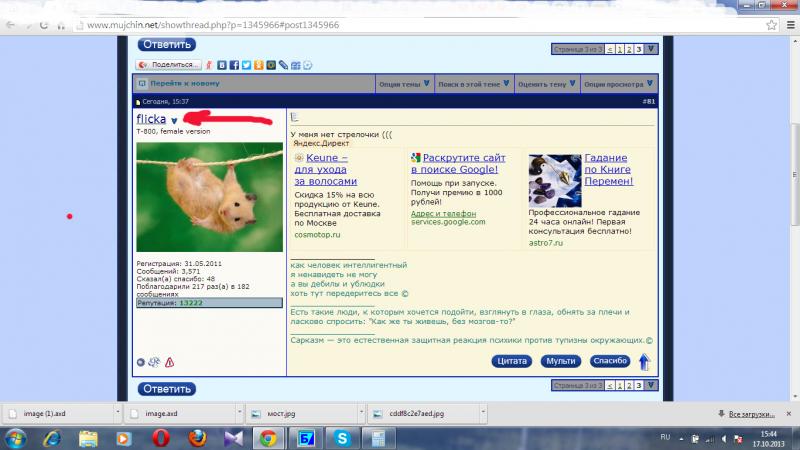800x450 pixels.
Task: Click the hamster avatar image
Action: [208, 197]
